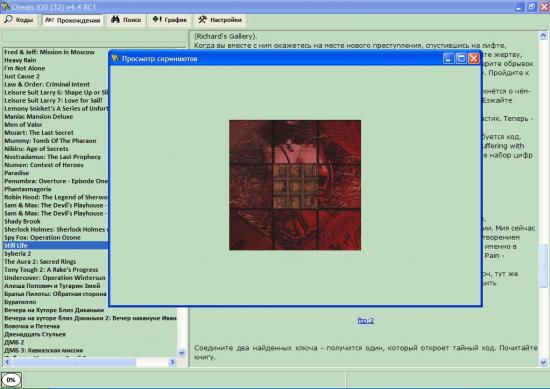Select Буратилло in the game list
The height and width of the screenshot is (389, 550).
pos(20,302)
